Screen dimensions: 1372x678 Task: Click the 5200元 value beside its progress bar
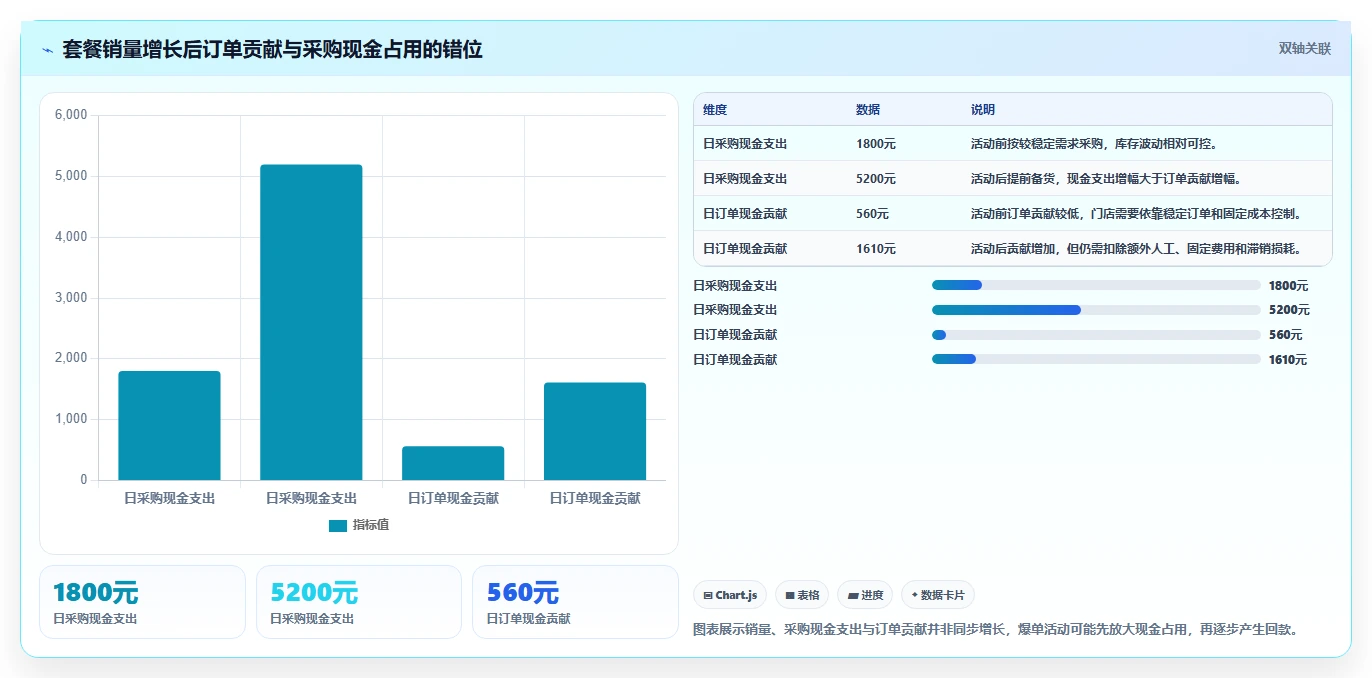1289,310
